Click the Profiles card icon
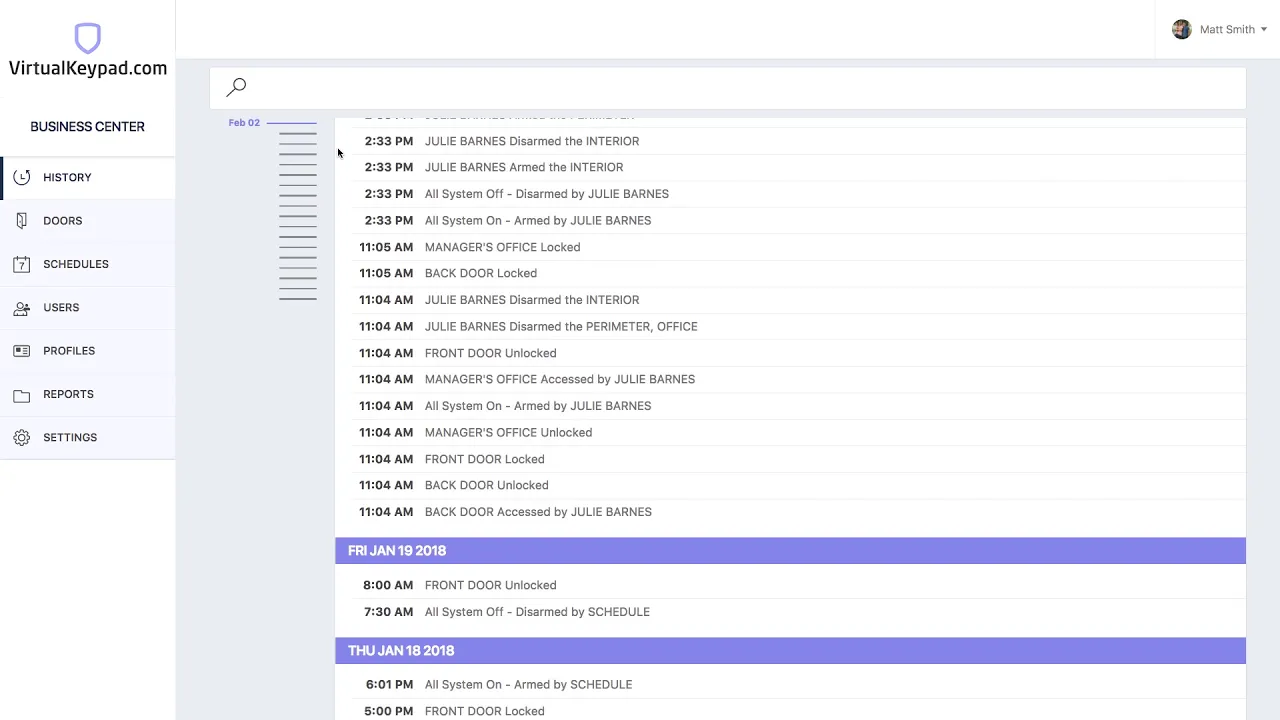Screen dimensions: 1280x720 click(22, 351)
